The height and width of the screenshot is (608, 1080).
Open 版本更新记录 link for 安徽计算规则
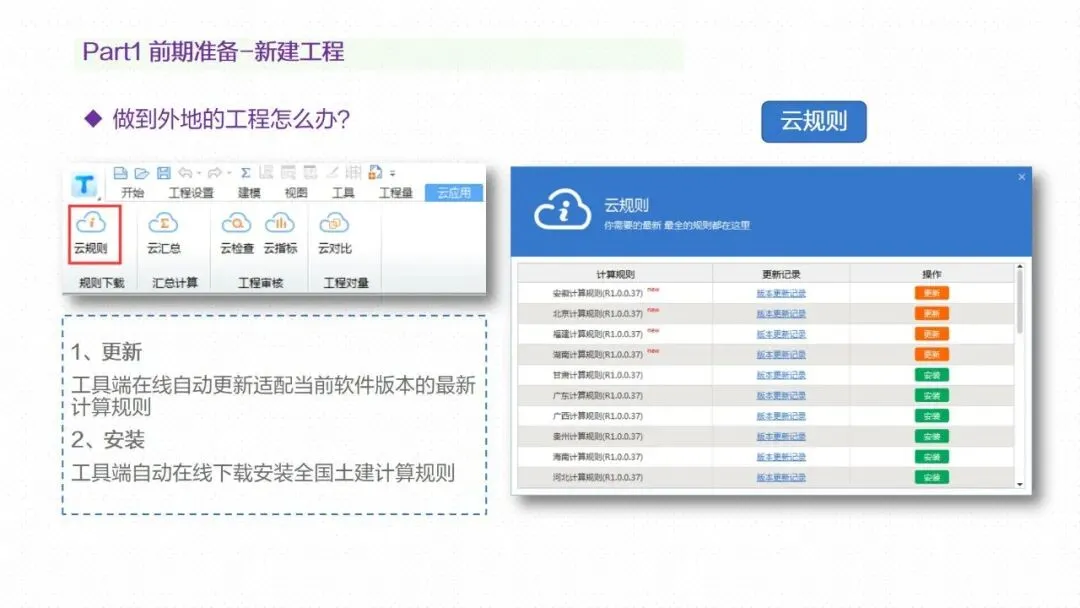click(781, 293)
